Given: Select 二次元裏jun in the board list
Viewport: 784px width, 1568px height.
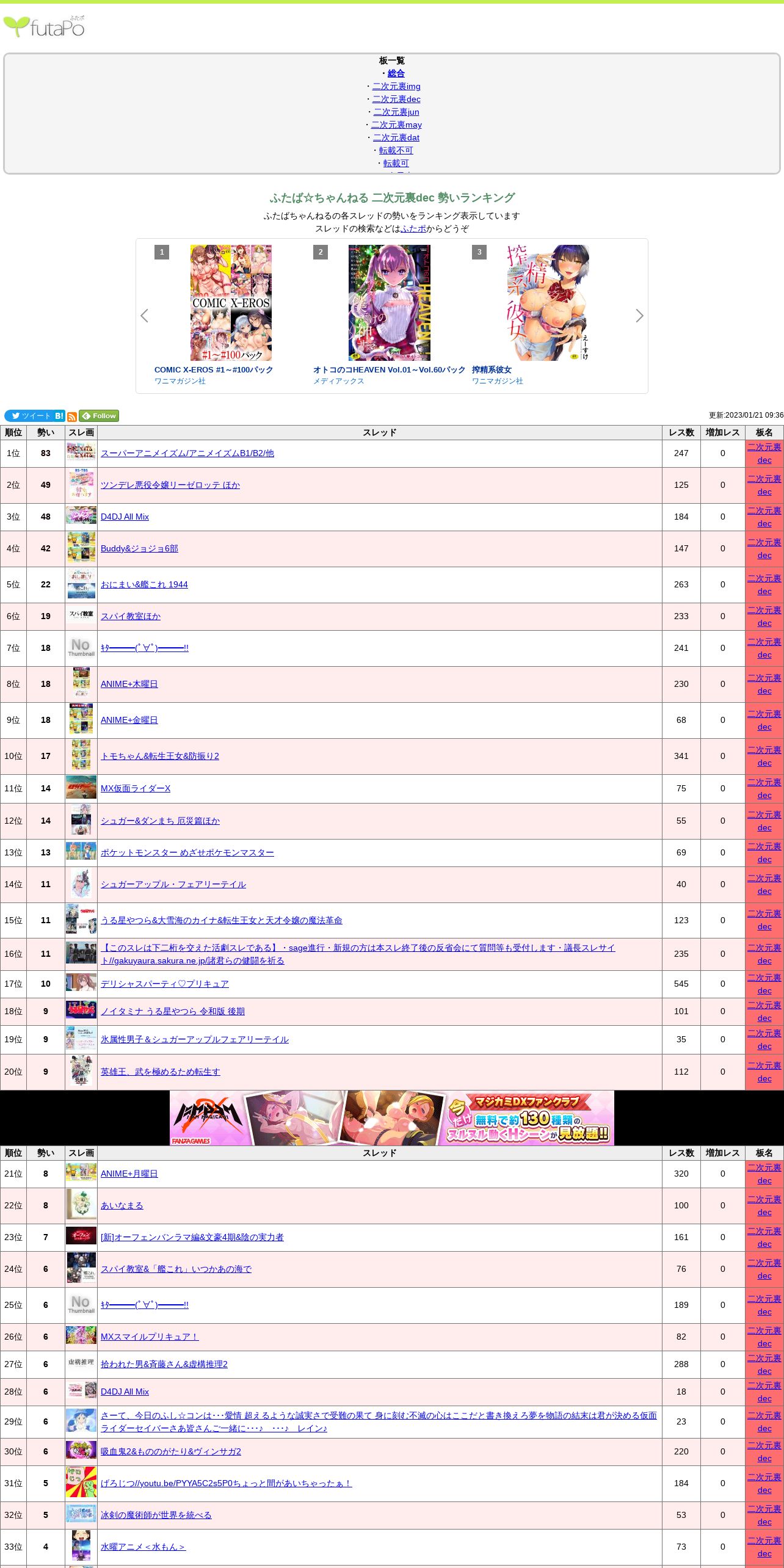Looking at the screenshot, I should coord(396,112).
